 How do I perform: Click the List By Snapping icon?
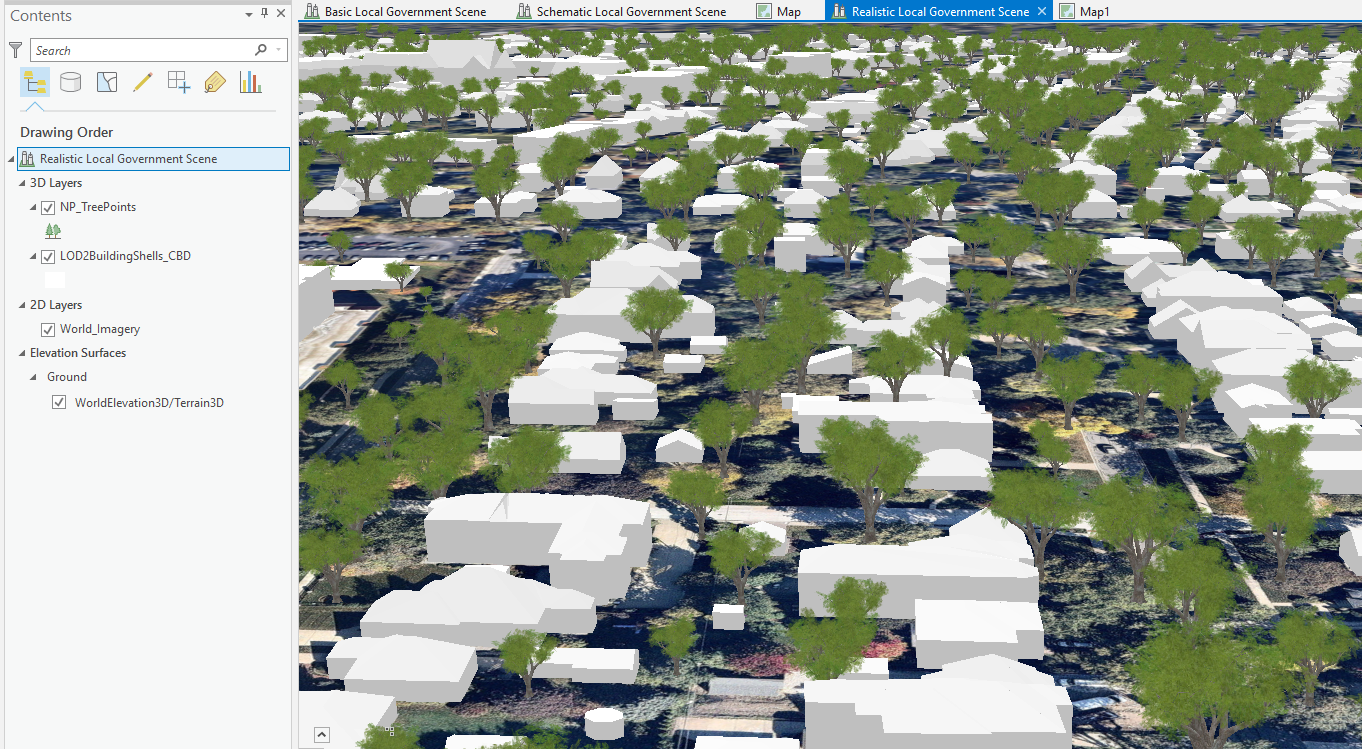pyautogui.click(x=178, y=82)
